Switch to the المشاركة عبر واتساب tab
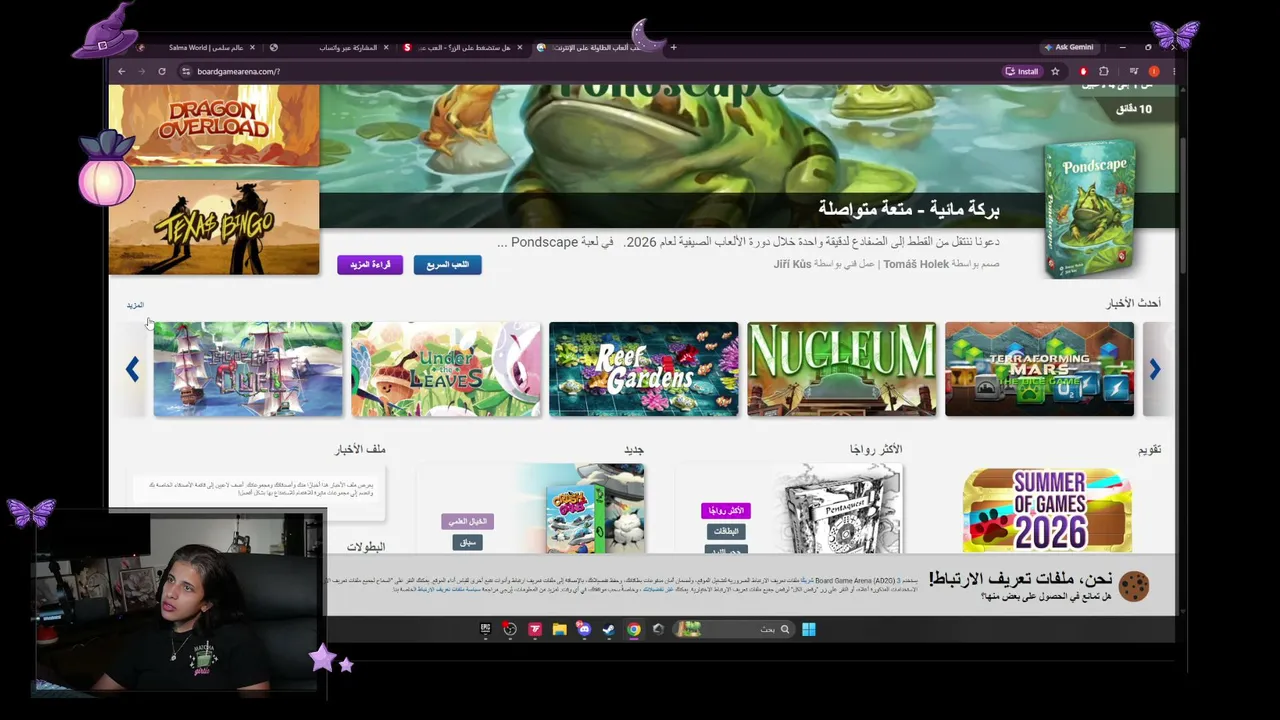Viewport: 1280px width, 720px height. pos(330,47)
